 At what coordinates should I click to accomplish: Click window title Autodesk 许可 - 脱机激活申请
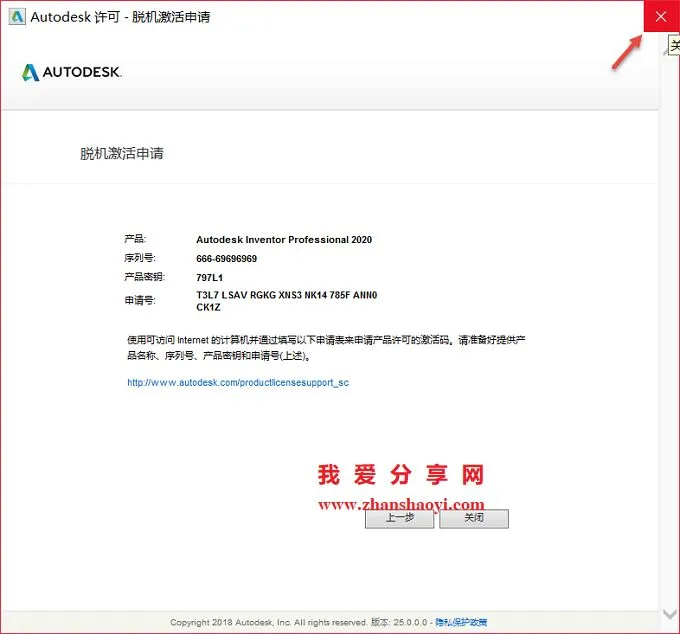121,17
